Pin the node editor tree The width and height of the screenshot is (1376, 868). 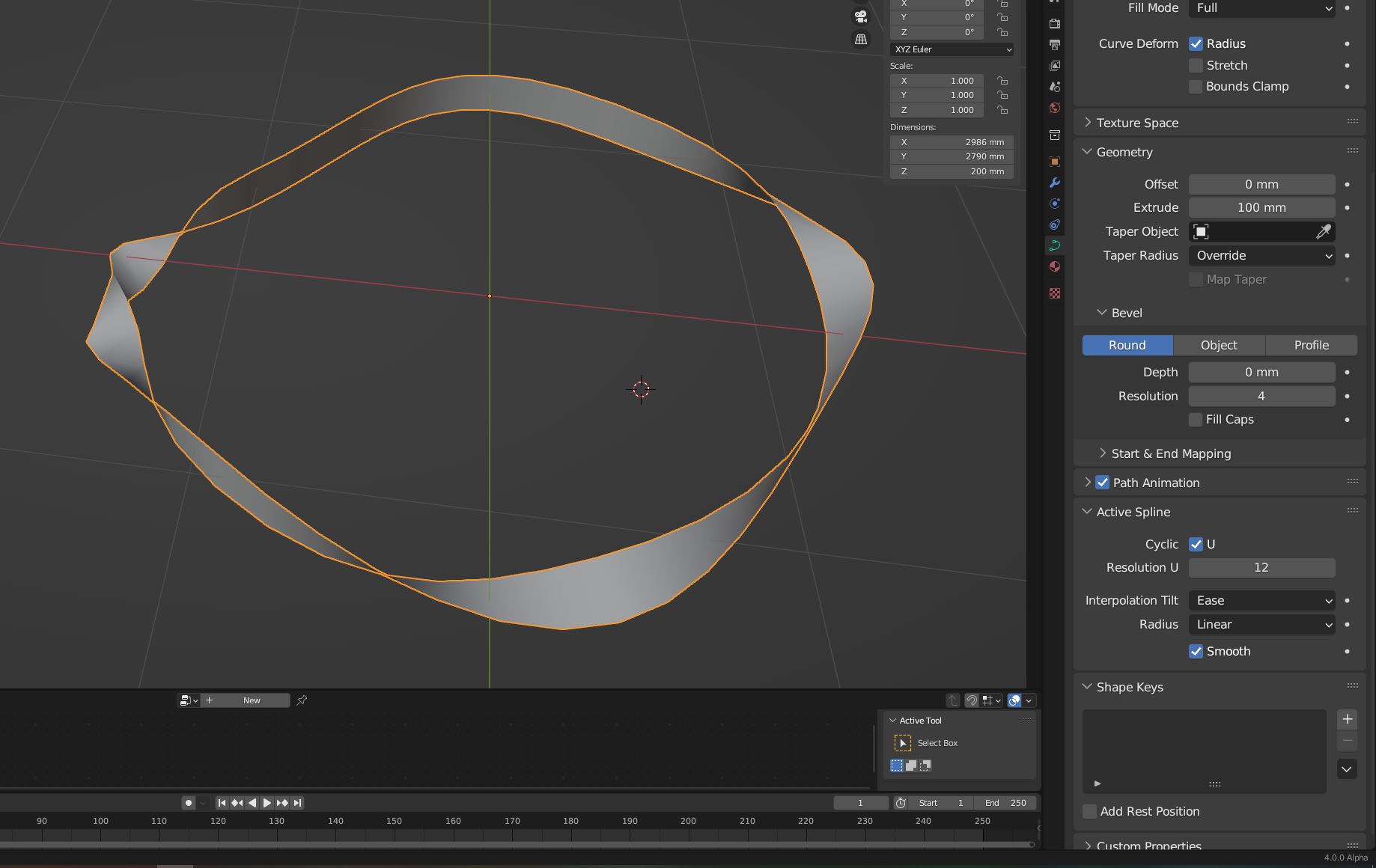click(x=302, y=700)
